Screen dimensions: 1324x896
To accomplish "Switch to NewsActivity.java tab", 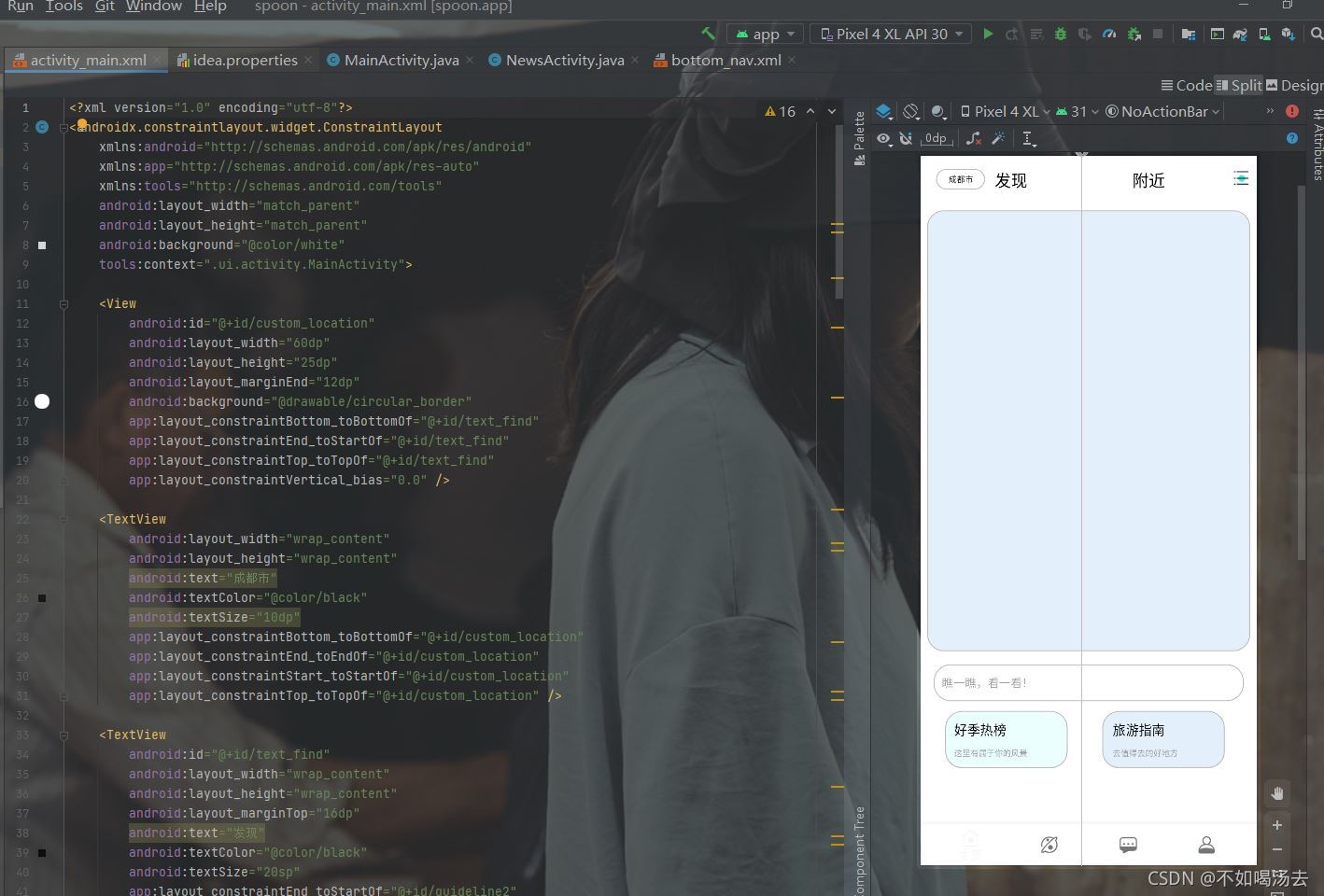I will [x=564, y=60].
